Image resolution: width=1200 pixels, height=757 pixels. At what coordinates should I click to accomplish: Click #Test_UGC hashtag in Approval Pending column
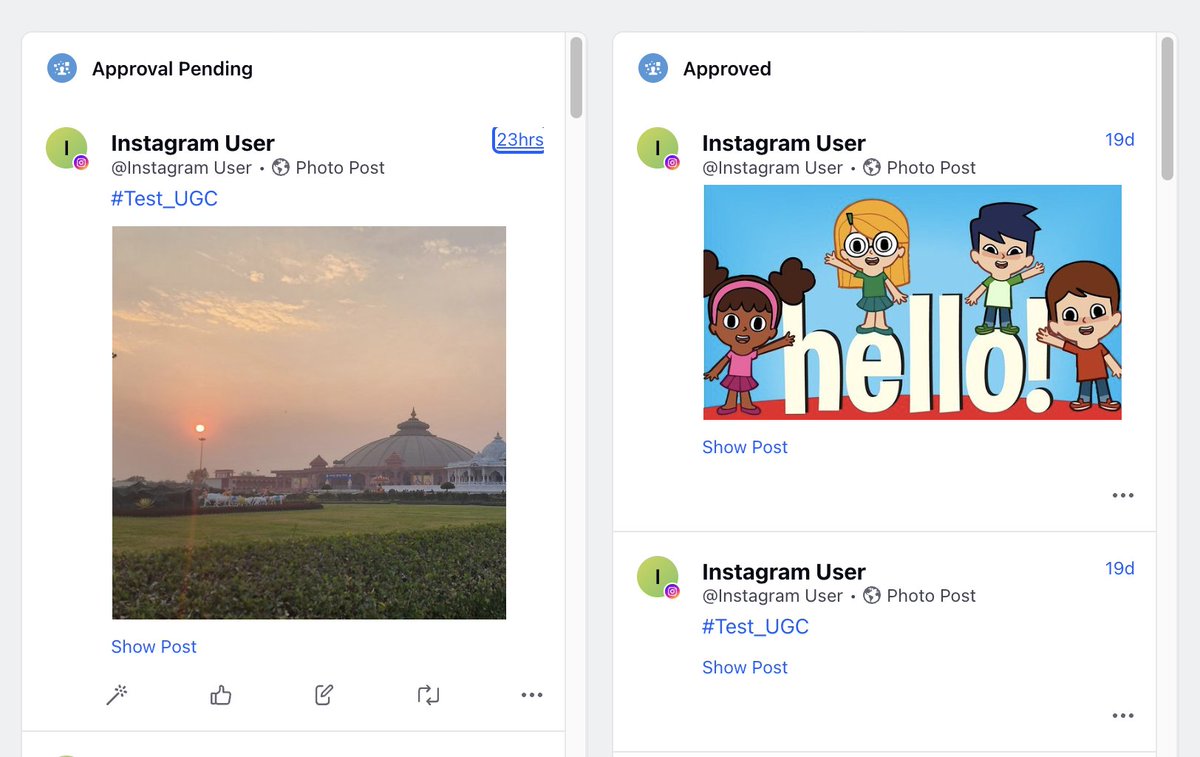164,199
